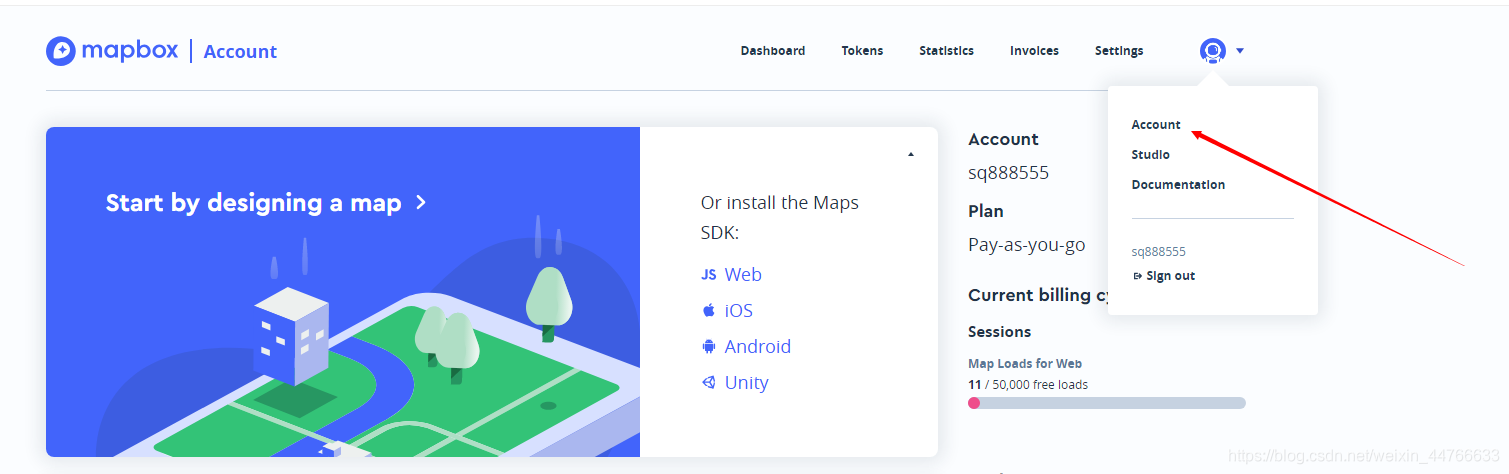Image resolution: width=1509 pixels, height=474 pixels.
Task: Click the sq888555 name in the menu
Action: [1158, 252]
